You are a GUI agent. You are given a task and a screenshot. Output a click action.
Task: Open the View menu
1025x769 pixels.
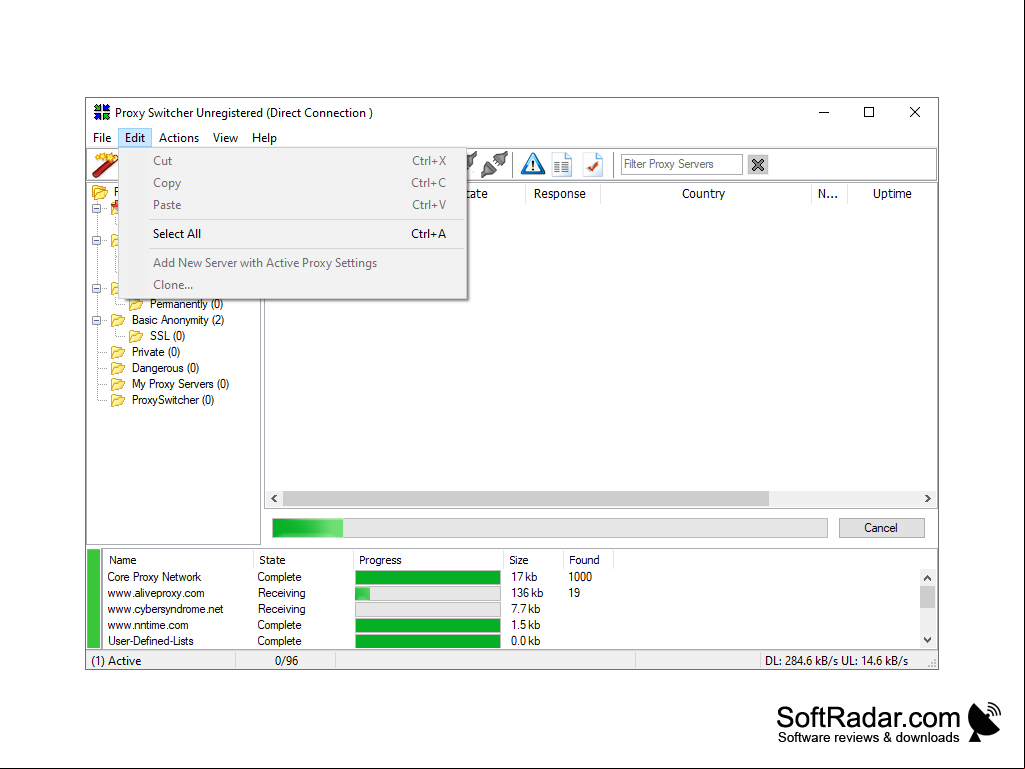[x=226, y=138]
